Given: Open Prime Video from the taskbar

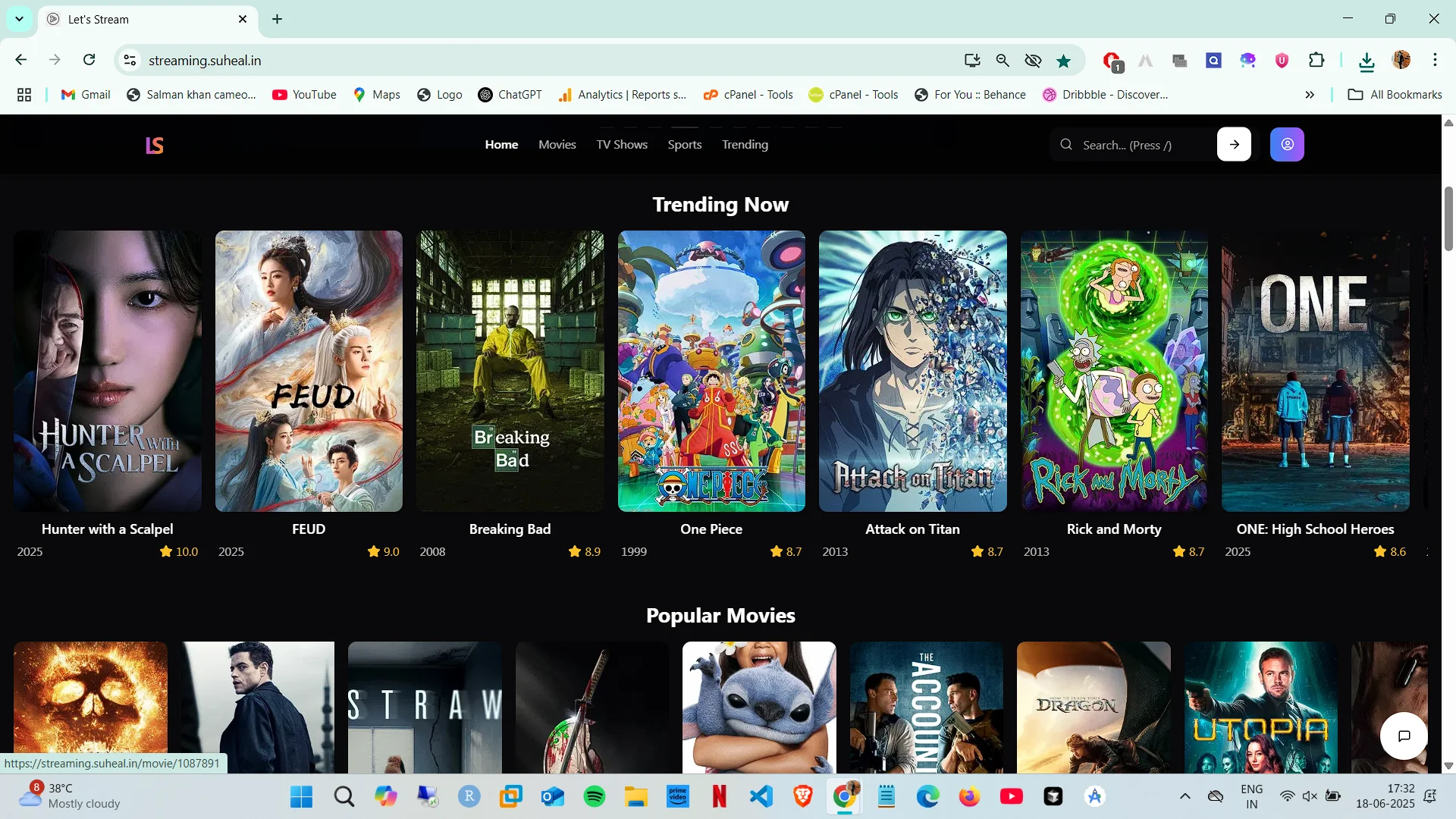Looking at the screenshot, I should click(x=678, y=796).
